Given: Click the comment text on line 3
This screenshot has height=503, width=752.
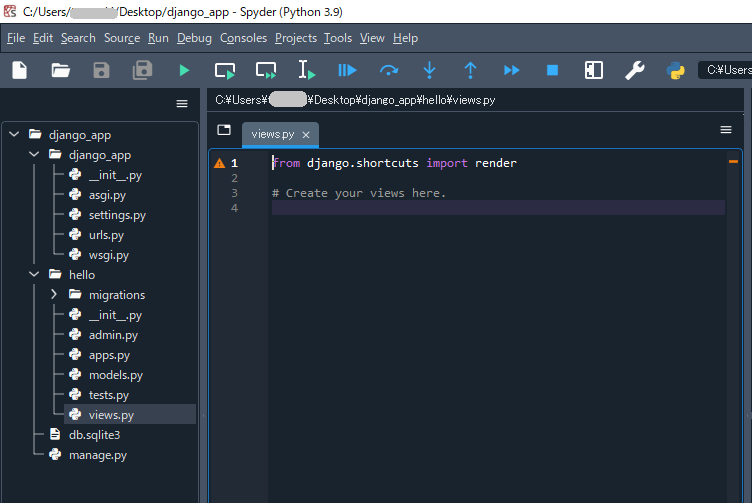Looking at the screenshot, I should pos(359,193).
